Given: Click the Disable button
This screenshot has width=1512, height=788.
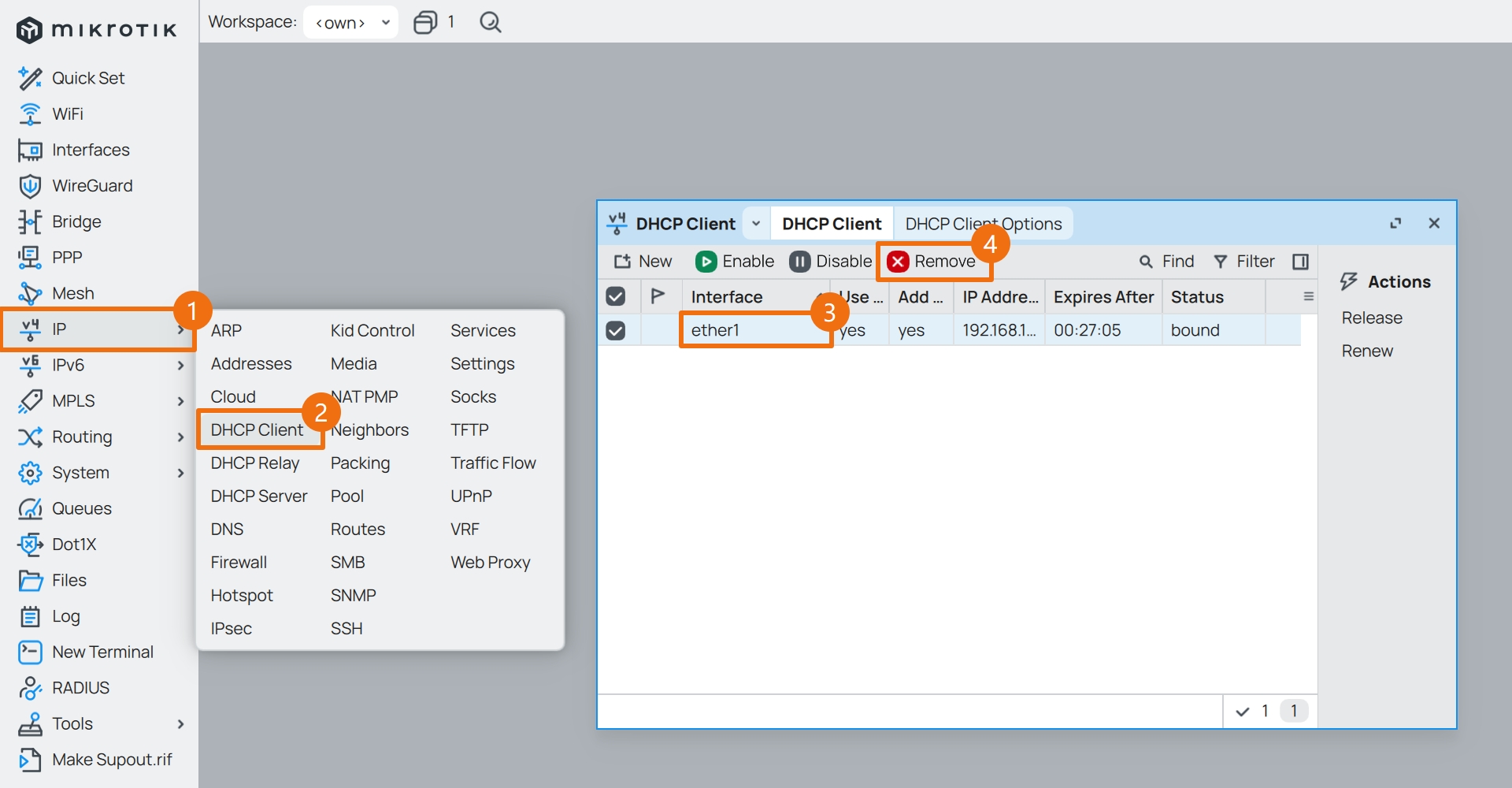Looking at the screenshot, I should coord(832,262).
